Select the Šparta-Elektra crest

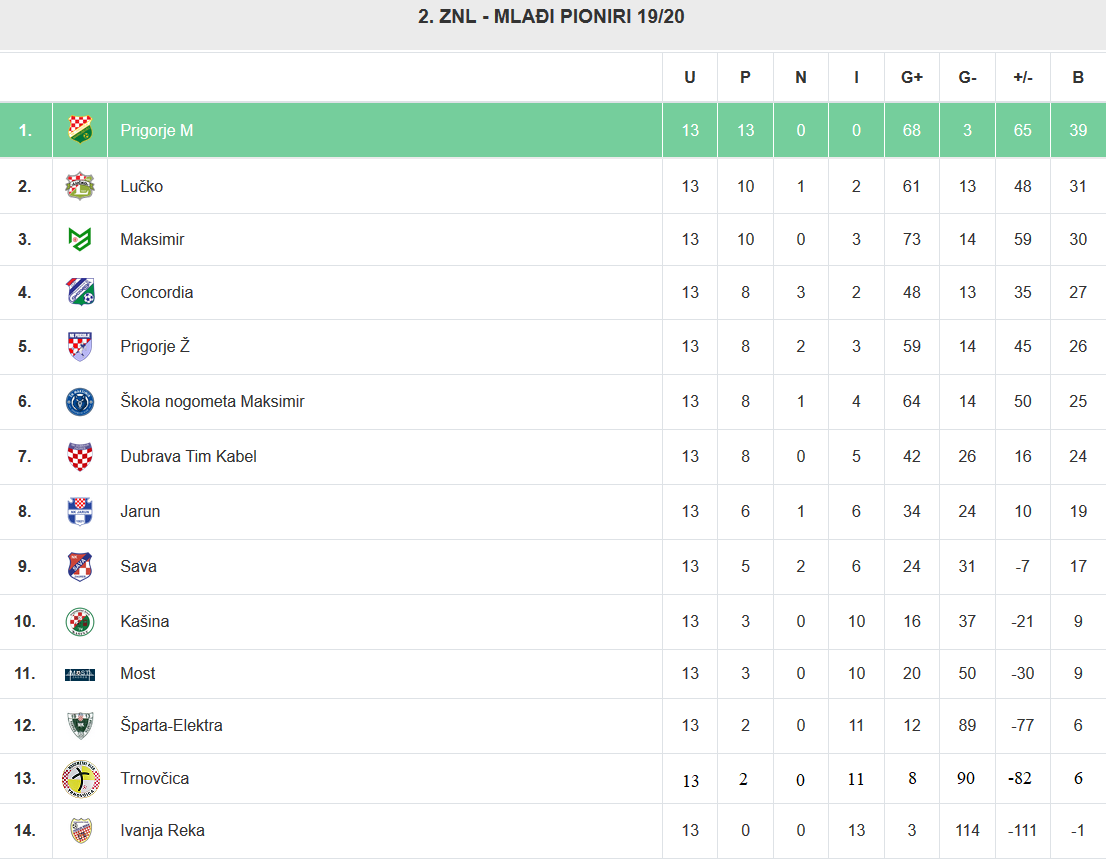(80, 725)
